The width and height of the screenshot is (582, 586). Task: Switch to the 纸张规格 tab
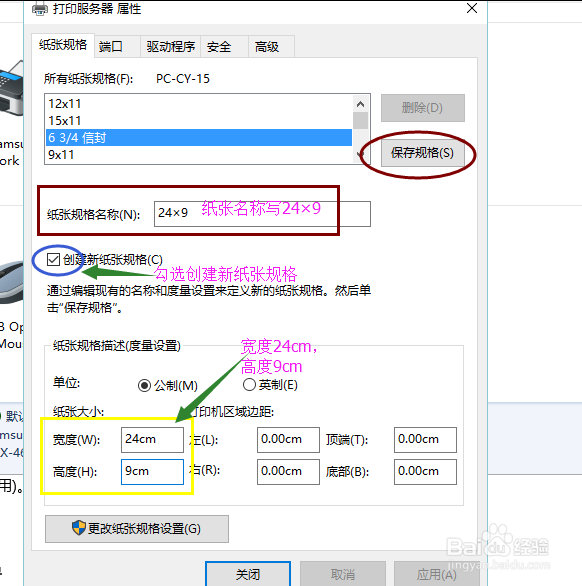coord(63,45)
